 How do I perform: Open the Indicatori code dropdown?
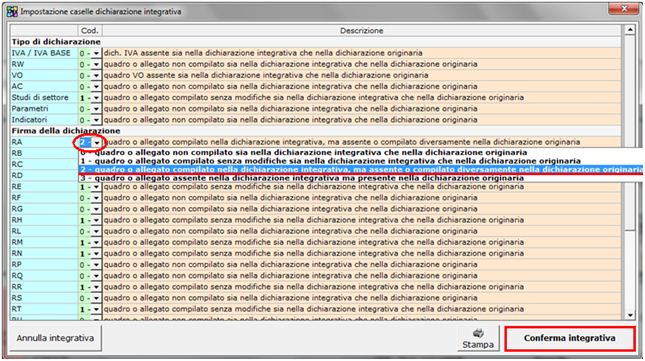point(96,120)
